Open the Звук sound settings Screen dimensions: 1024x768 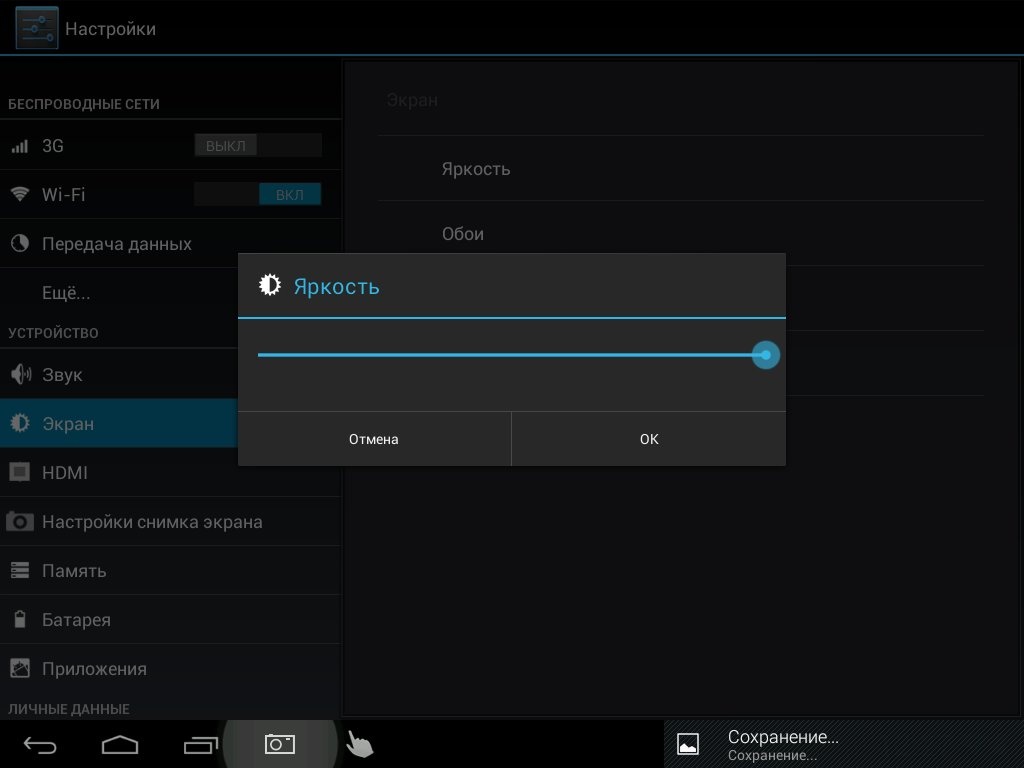[x=62, y=375]
